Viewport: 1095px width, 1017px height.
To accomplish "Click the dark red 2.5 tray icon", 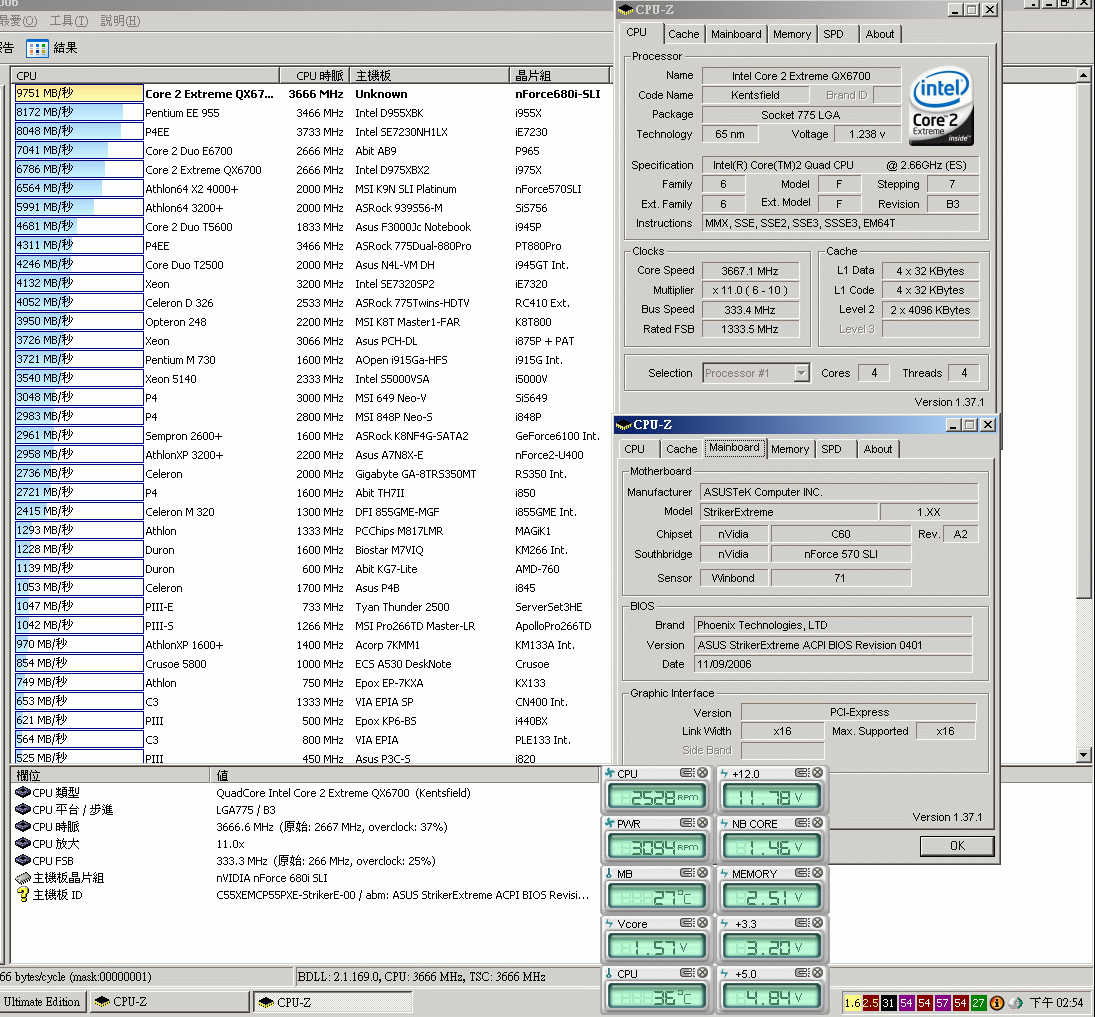I will click(870, 1003).
